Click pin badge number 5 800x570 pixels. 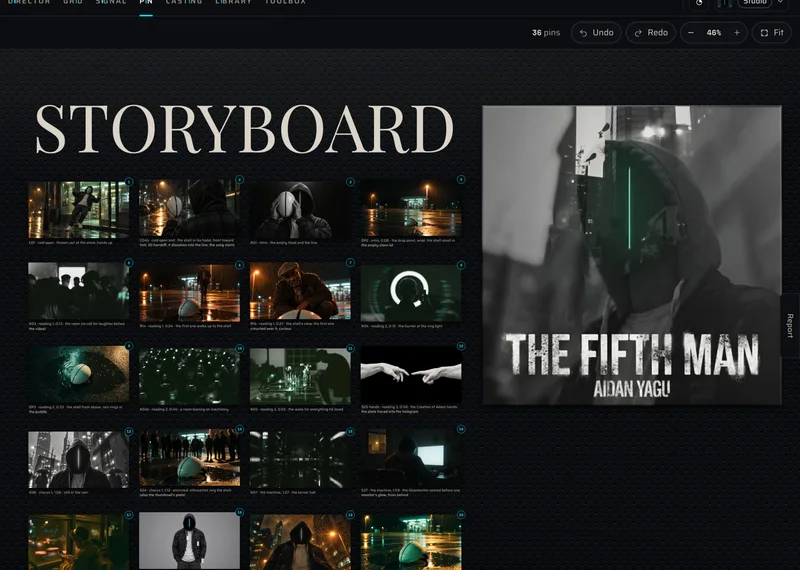(x=129, y=263)
